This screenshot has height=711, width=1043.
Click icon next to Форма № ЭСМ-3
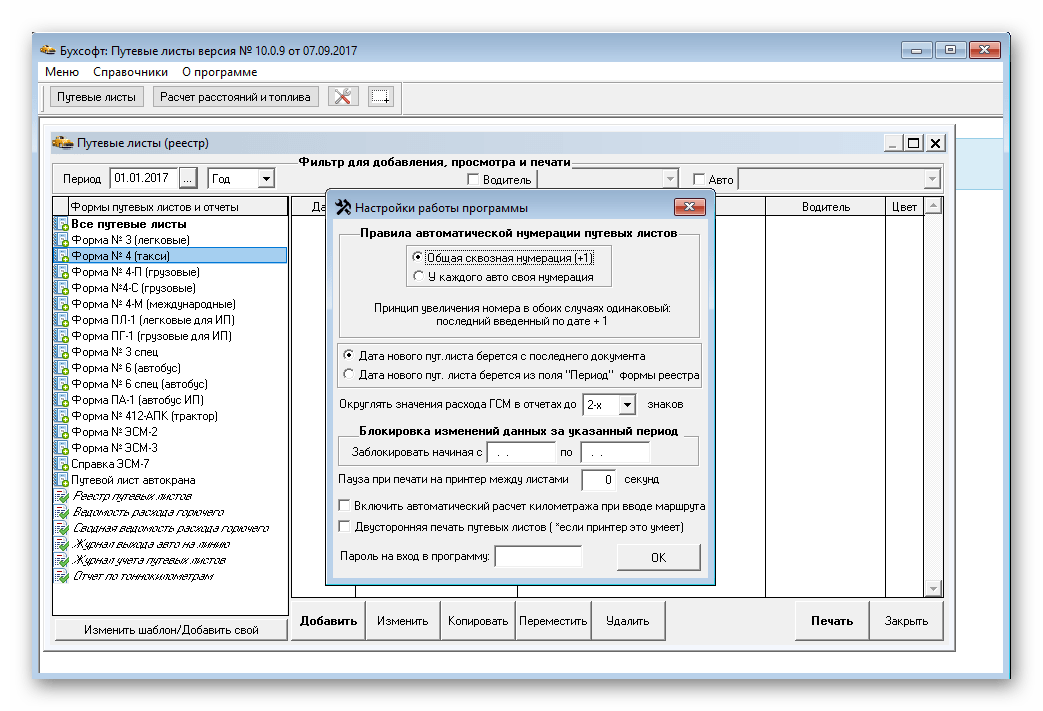[x=61, y=448]
